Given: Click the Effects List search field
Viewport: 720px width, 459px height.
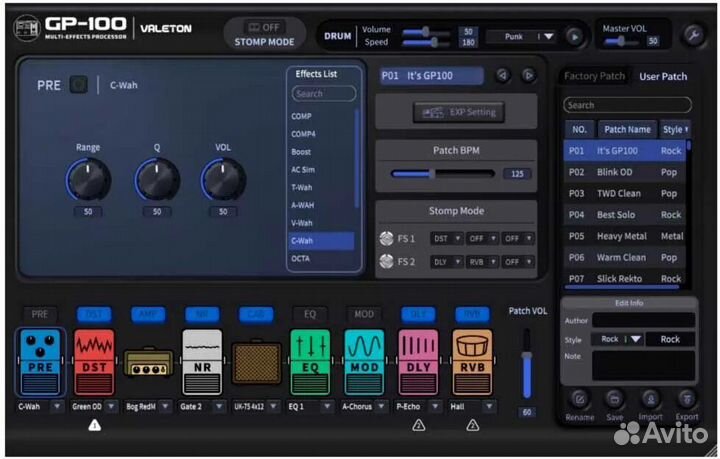Looking at the screenshot, I should click(324, 94).
